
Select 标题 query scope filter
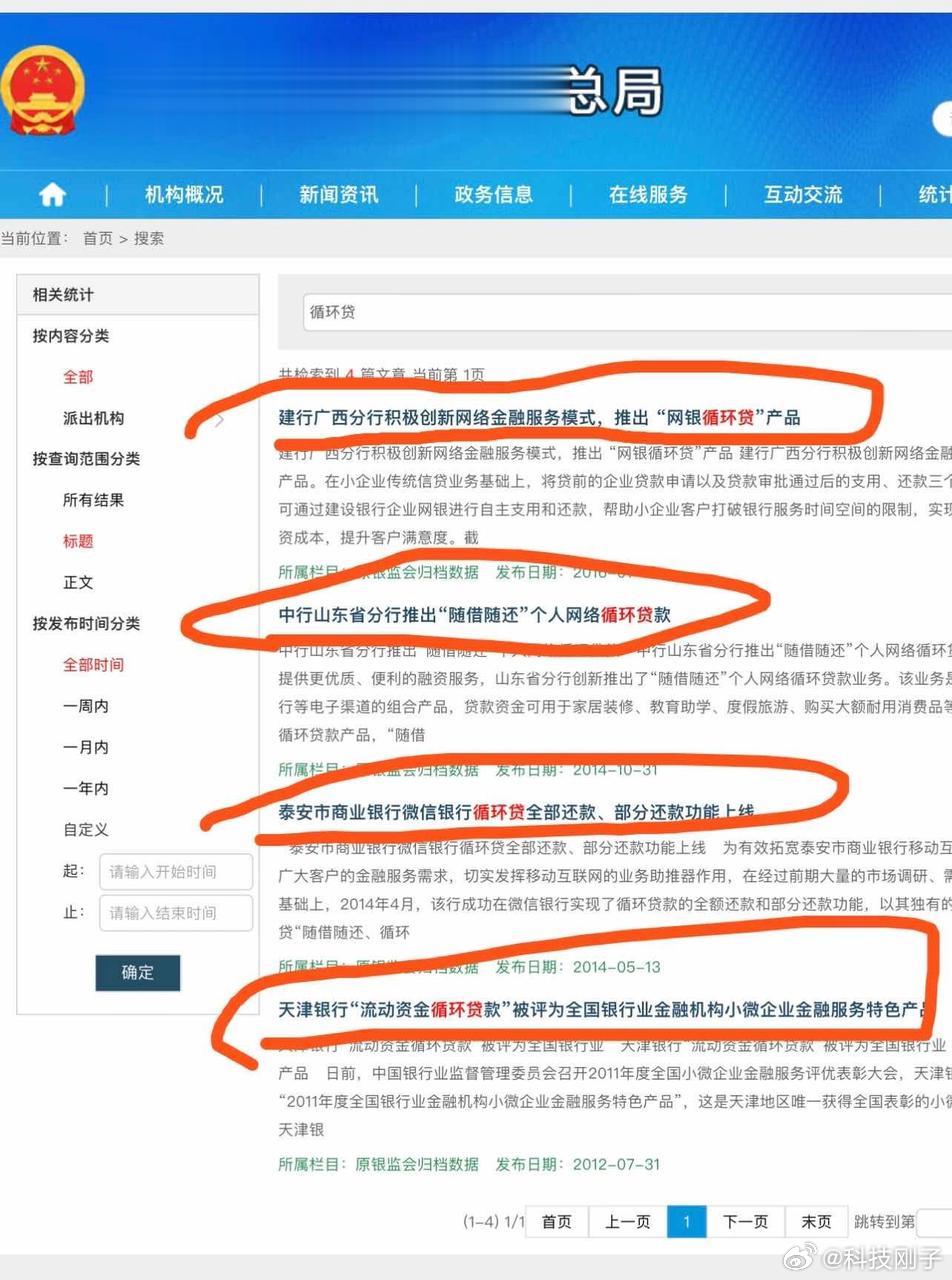click(x=78, y=541)
